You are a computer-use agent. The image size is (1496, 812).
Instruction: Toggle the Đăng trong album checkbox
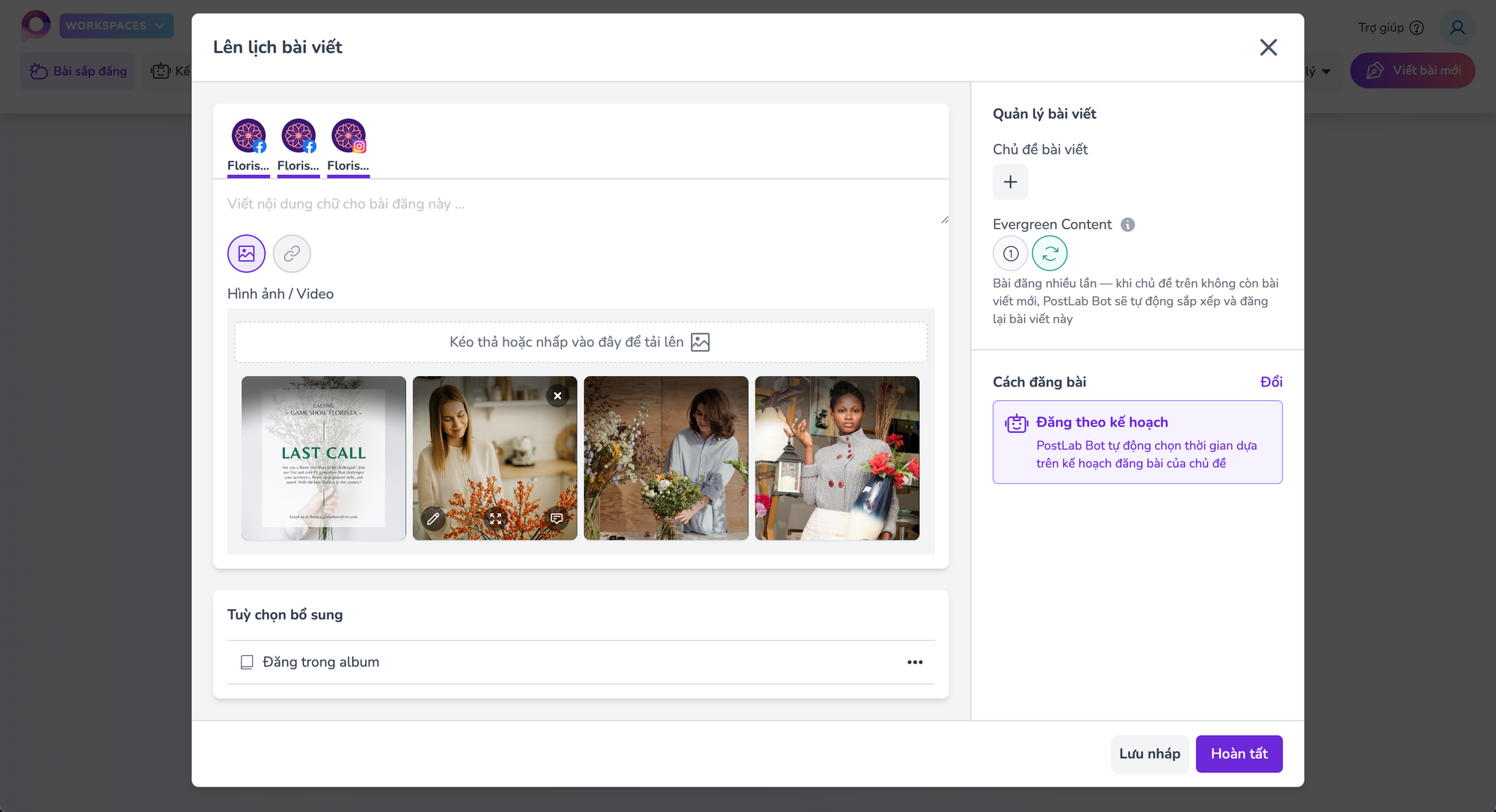247,662
